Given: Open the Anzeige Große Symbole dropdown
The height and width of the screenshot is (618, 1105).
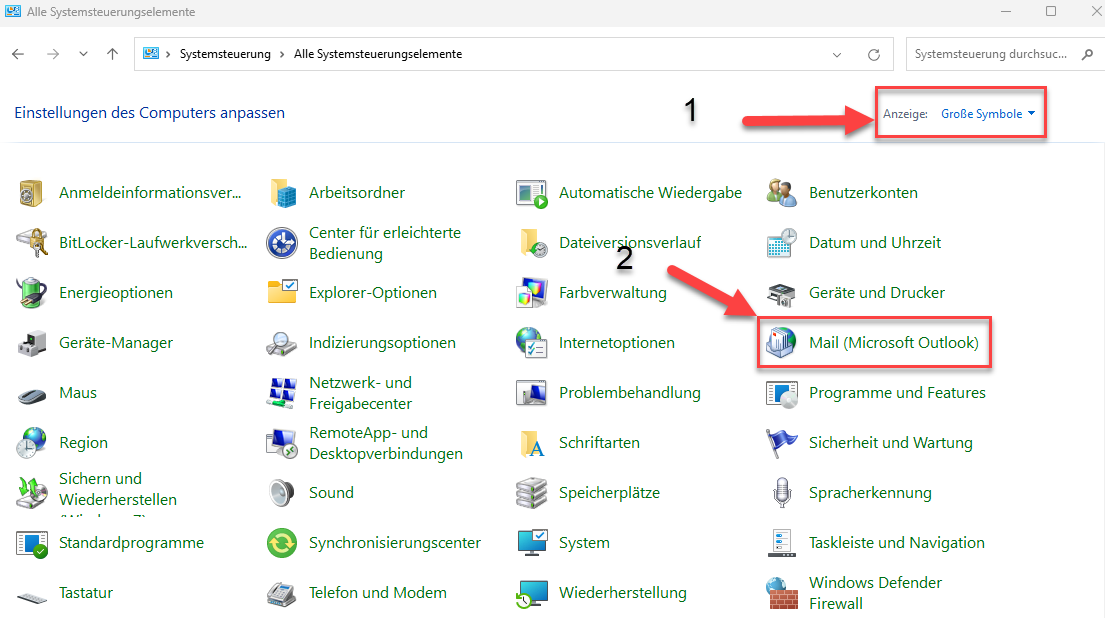Looking at the screenshot, I should click(x=987, y=114).
